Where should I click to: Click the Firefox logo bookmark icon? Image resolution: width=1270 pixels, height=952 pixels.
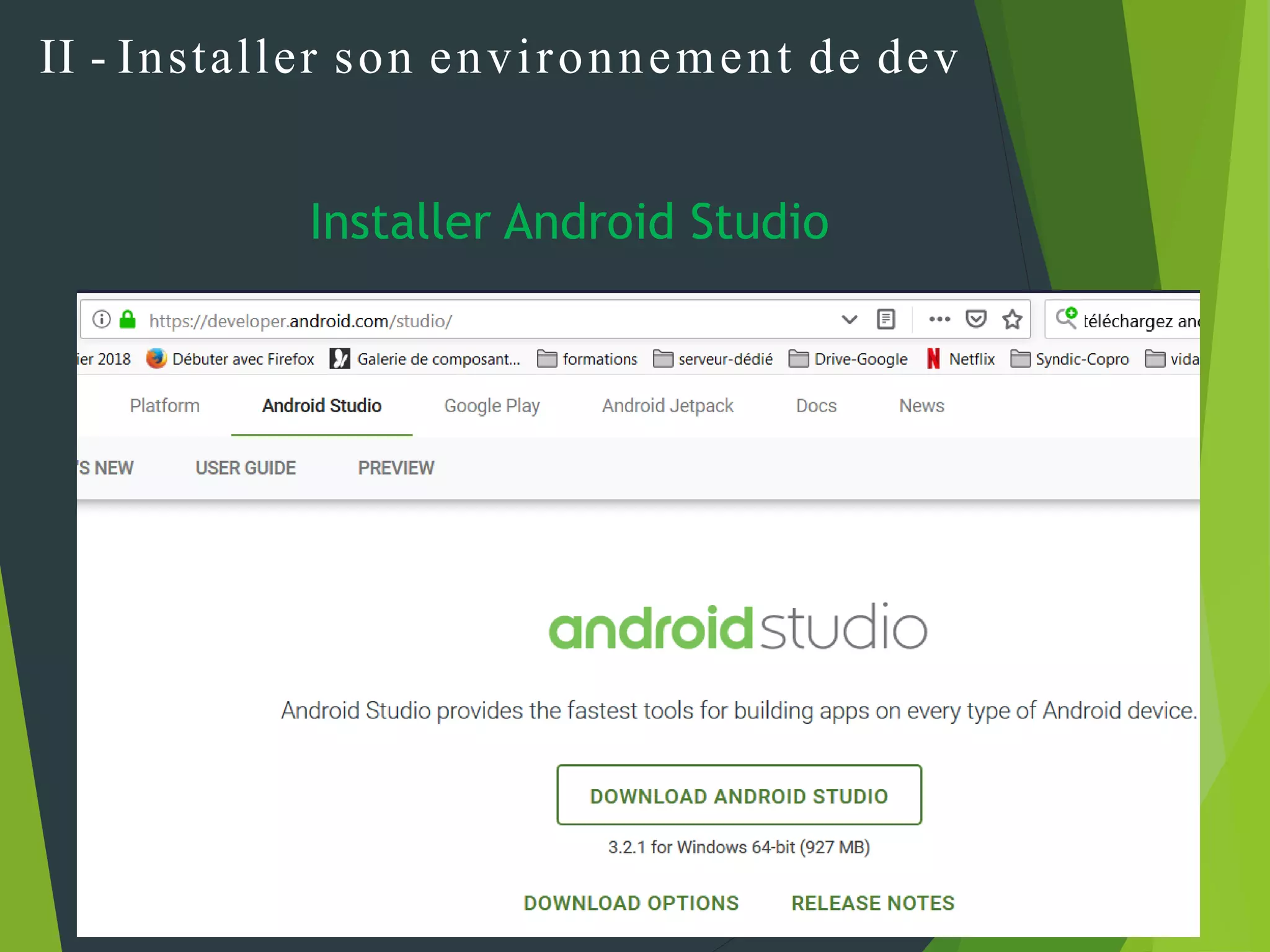156,359
